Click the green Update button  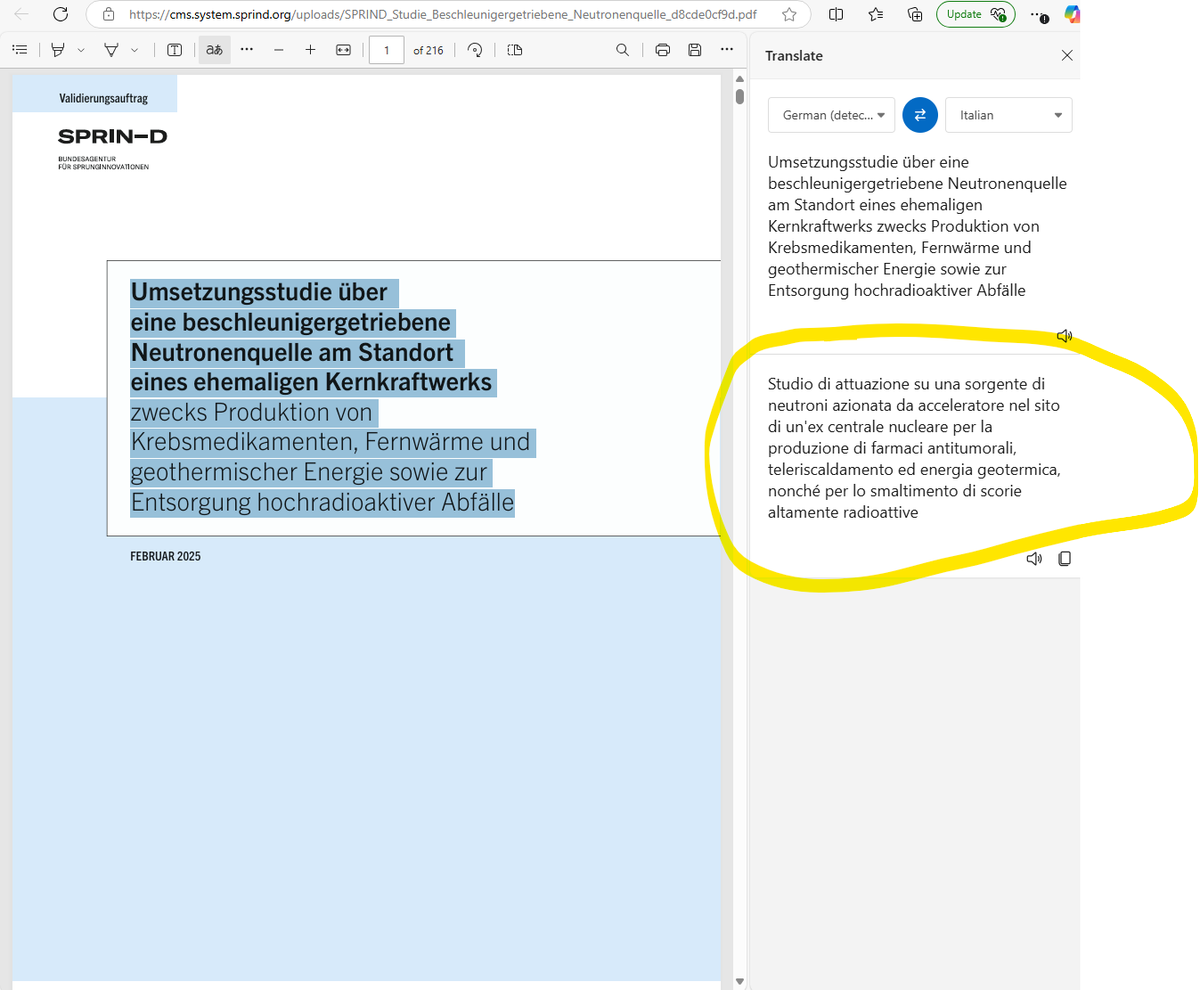pos(975,15)
